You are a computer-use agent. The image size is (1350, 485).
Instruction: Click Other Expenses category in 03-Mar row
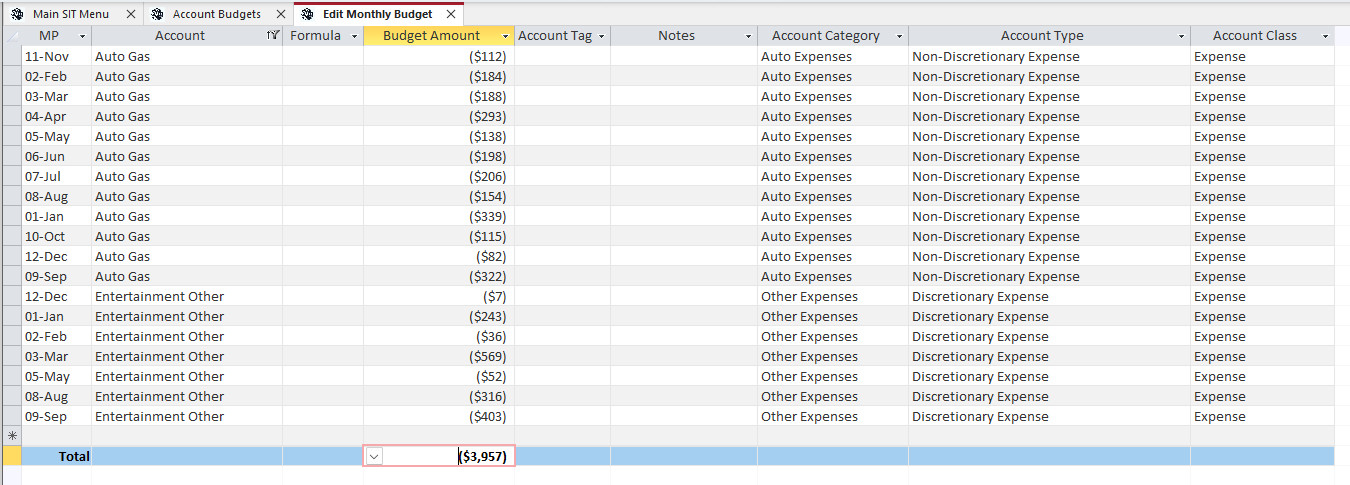tap(833, 356)
